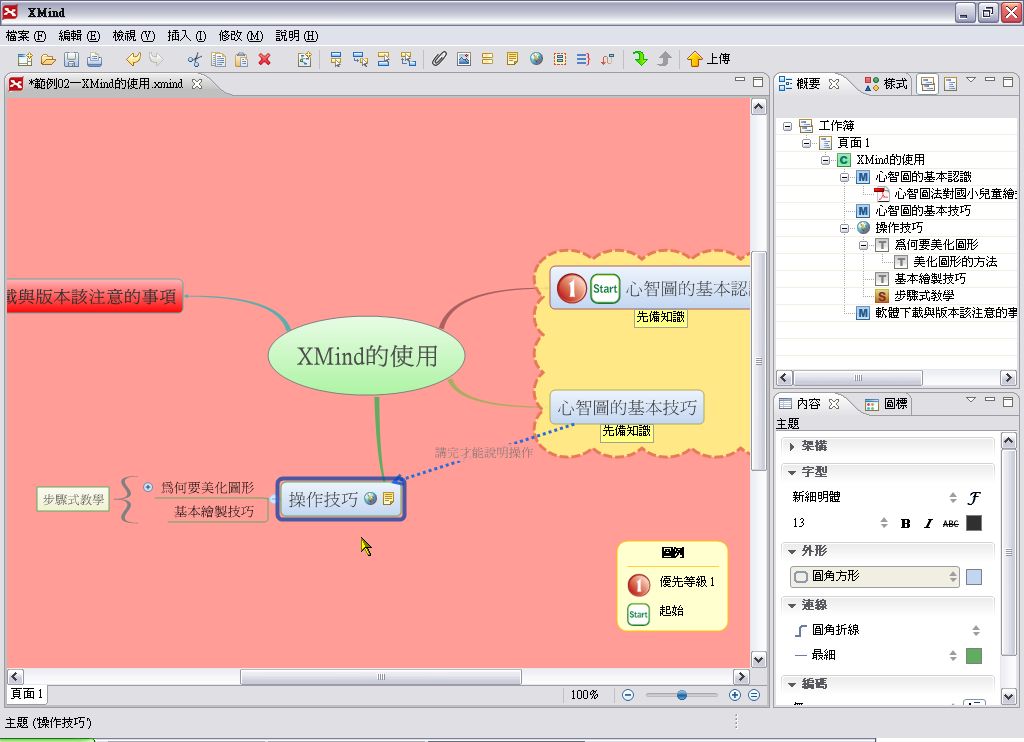Toggle strikethrough ABC in the font section

click(951, 523)
